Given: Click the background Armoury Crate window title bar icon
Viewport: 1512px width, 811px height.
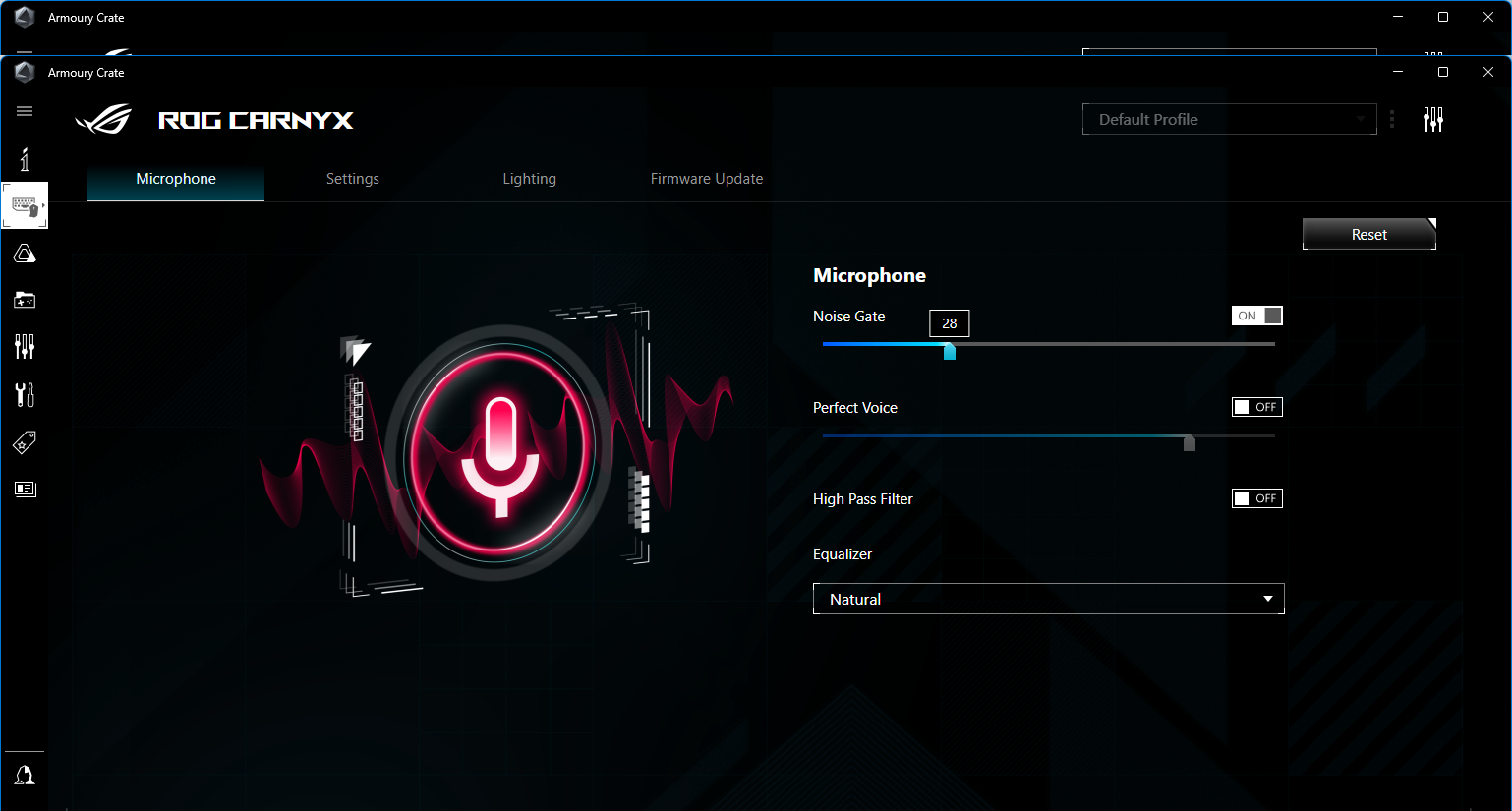Looking at the screenshot, I should pyautogui.click(x=25, y=17).
